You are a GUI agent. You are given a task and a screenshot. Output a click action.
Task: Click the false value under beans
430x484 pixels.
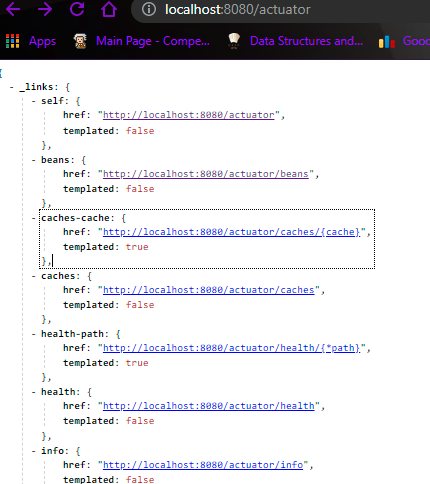pyautogui.click(x=140, y=189)
